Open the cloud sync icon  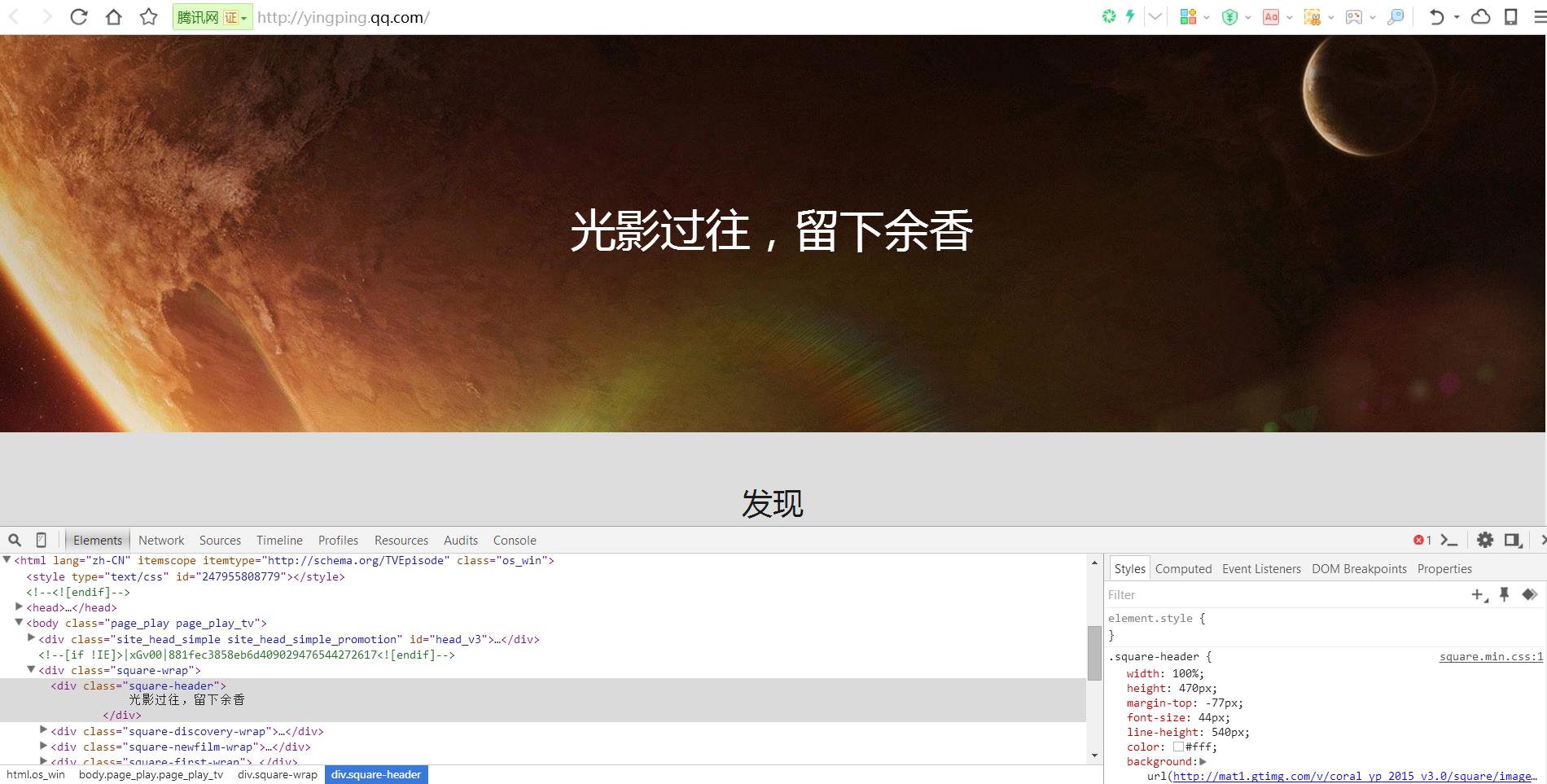click(1481, 16)
